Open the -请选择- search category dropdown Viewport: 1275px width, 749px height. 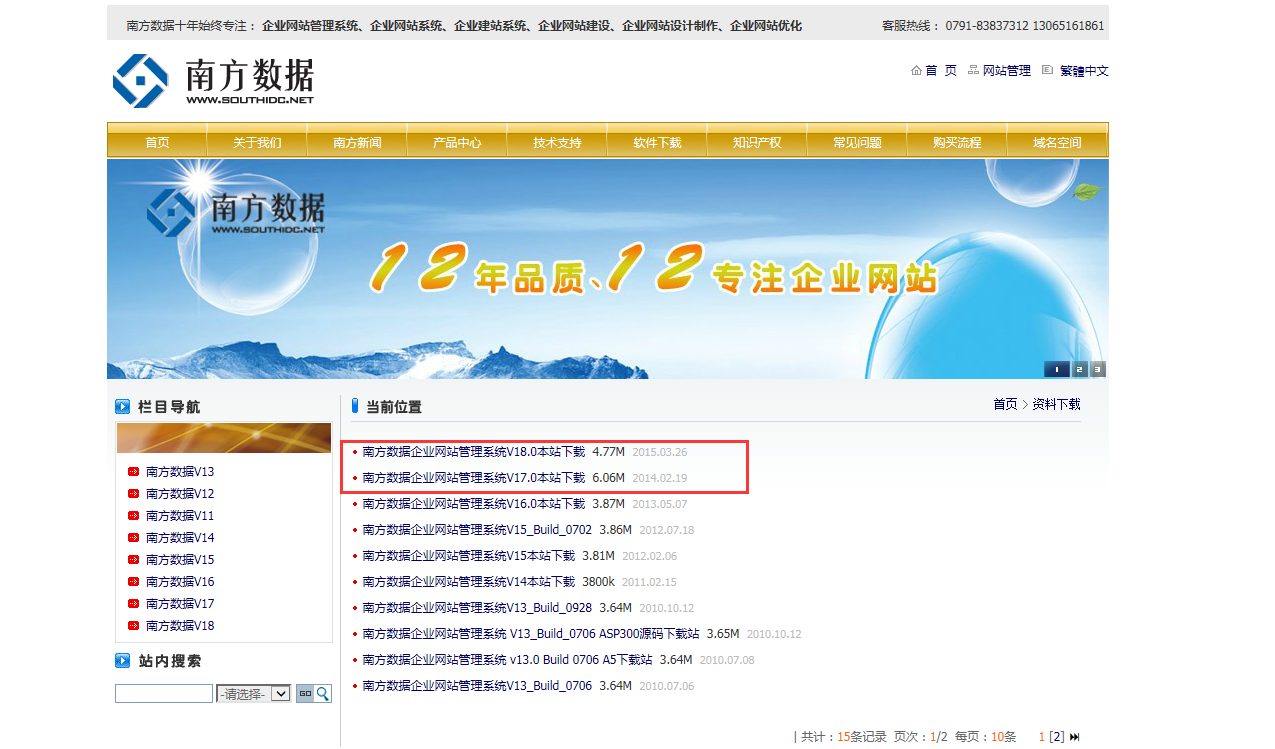coord(254,693)
